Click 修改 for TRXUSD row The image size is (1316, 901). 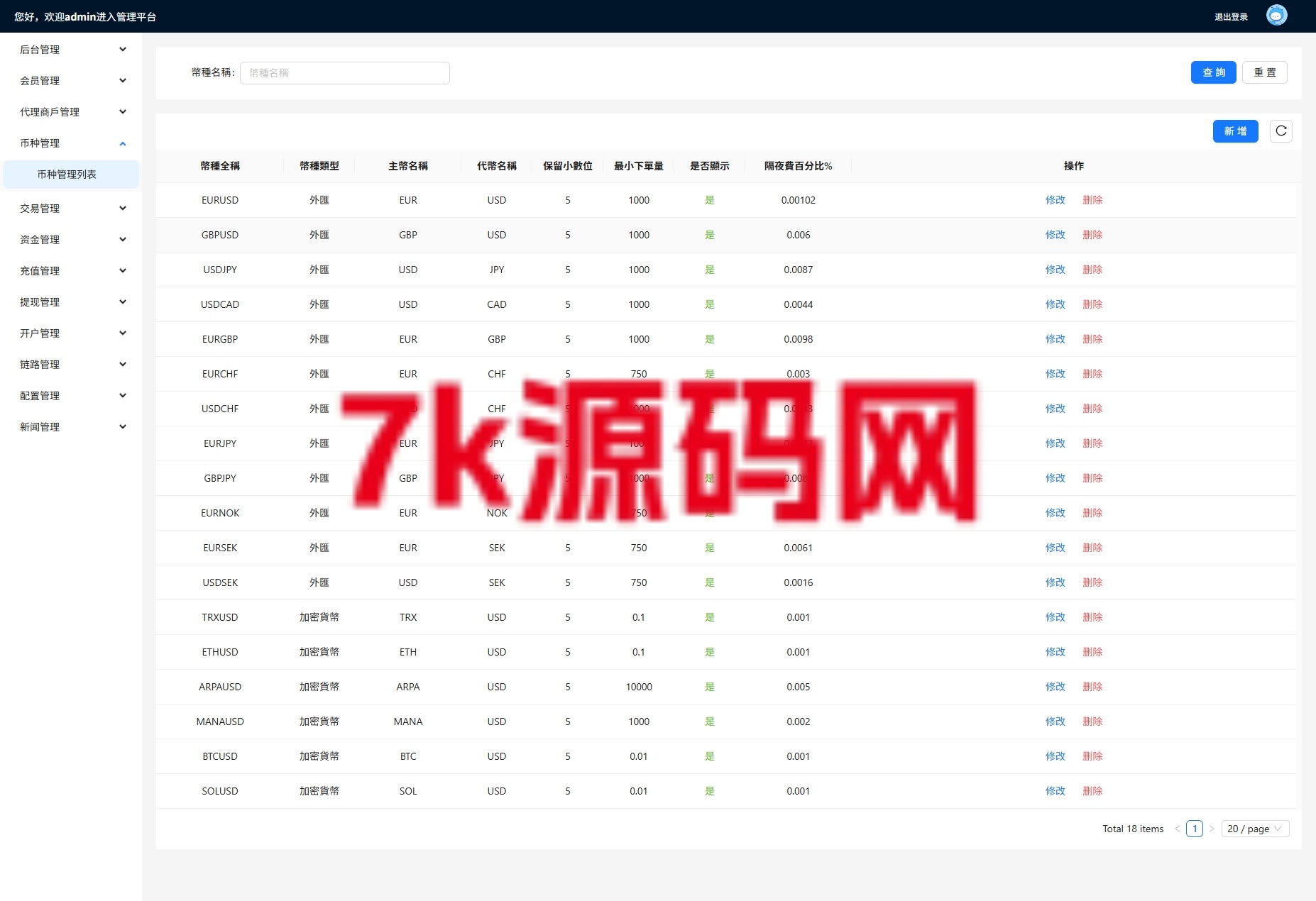(x=1055, y=617)
